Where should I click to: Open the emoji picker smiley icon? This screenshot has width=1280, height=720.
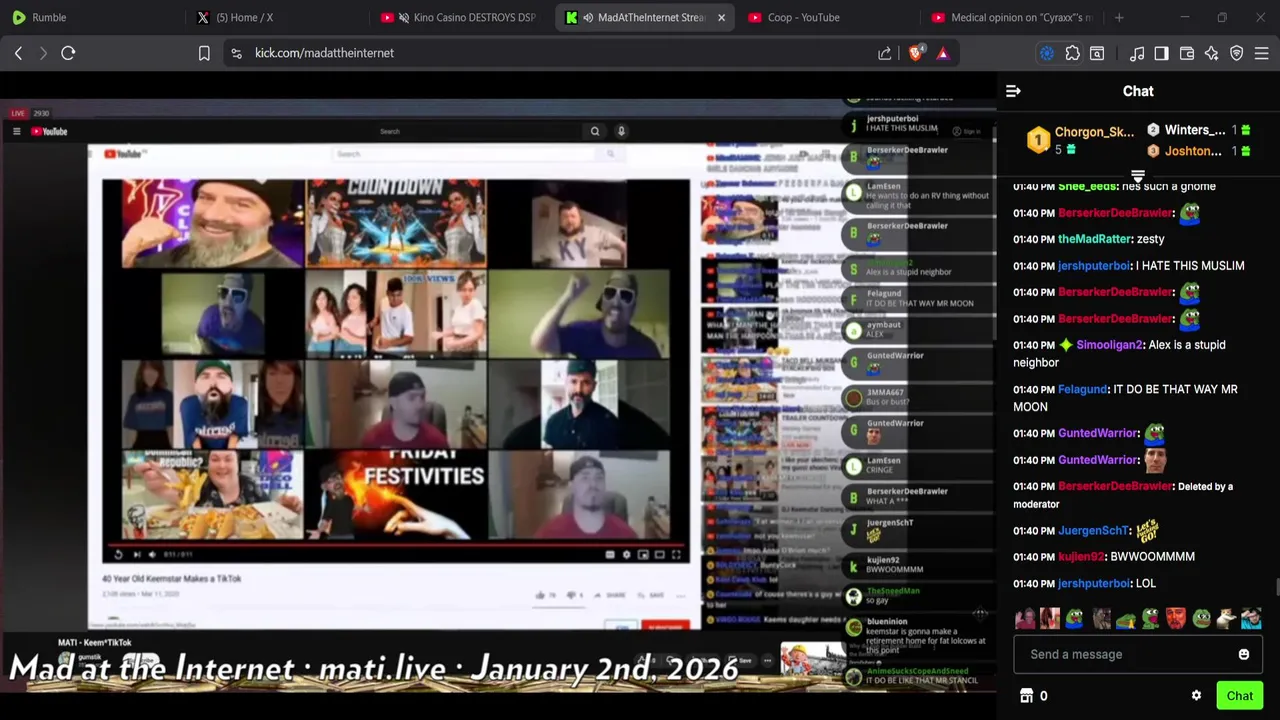tap(1244, 654)
